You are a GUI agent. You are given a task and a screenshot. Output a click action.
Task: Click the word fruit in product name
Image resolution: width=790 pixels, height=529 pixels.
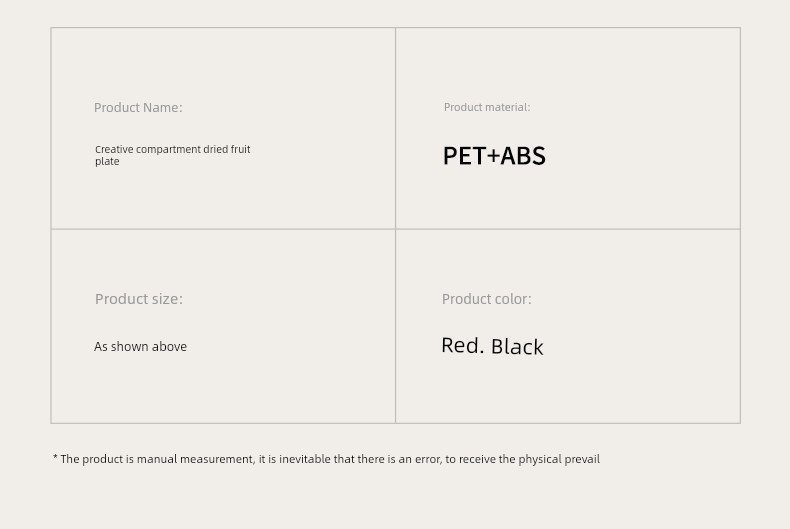[x=241, y=150]
